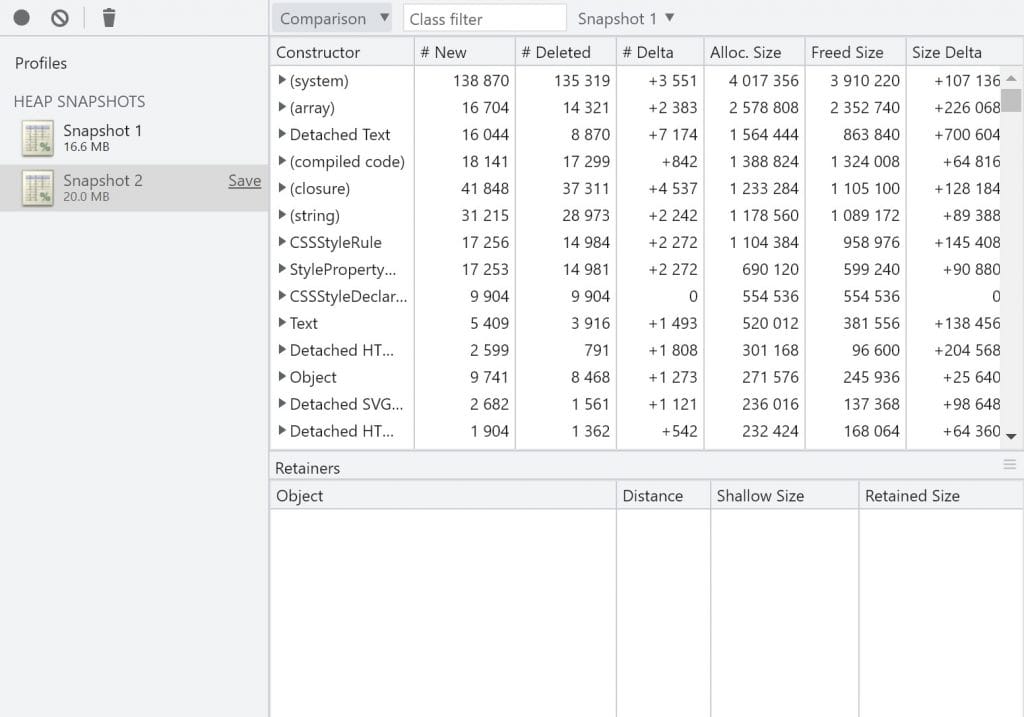Open the Retainers panel options menu icon
The width and height of the screenshot is (1024, 717).
1011,464
